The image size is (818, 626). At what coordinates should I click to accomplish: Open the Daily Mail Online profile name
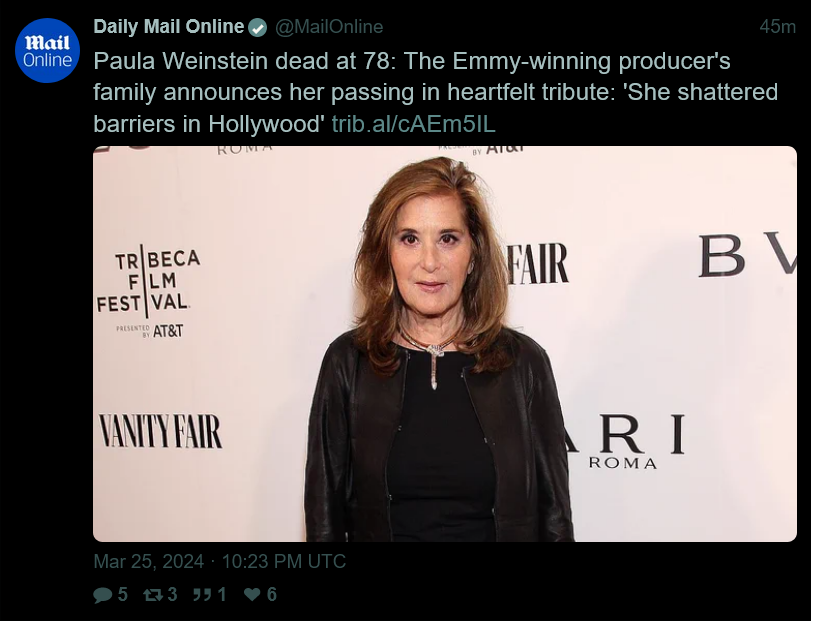tap(170, 27)
